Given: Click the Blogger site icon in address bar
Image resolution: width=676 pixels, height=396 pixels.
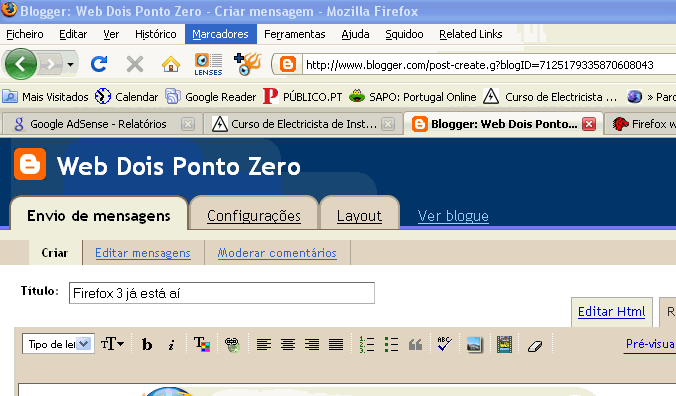Looking at the screenshot, I should tap(288, 65).
